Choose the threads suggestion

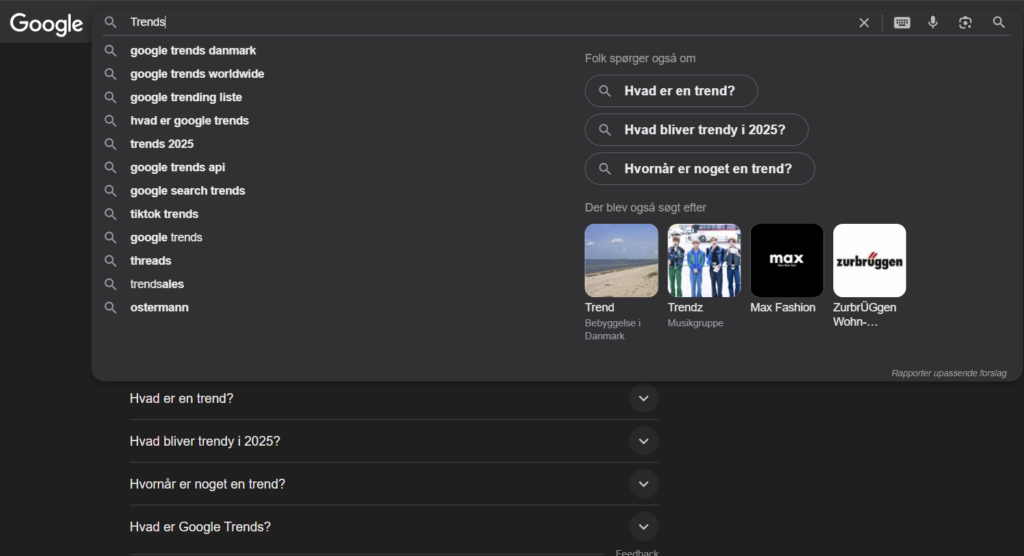click(150, 261)
